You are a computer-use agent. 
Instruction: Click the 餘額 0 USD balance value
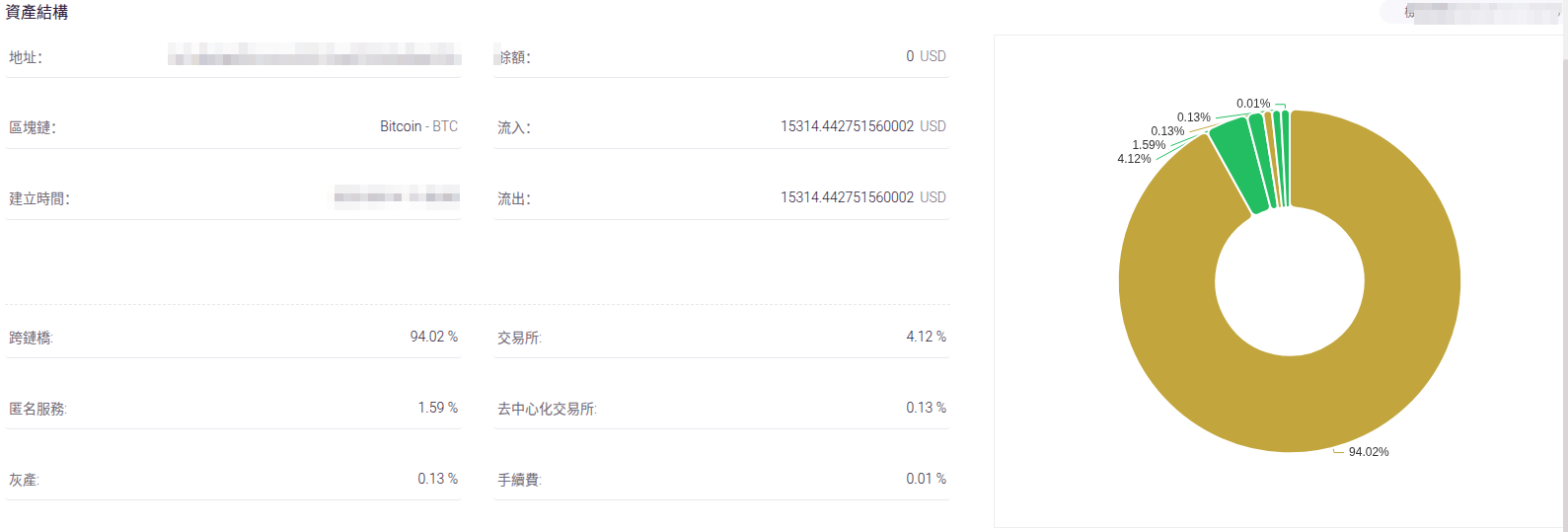point(926,56)
